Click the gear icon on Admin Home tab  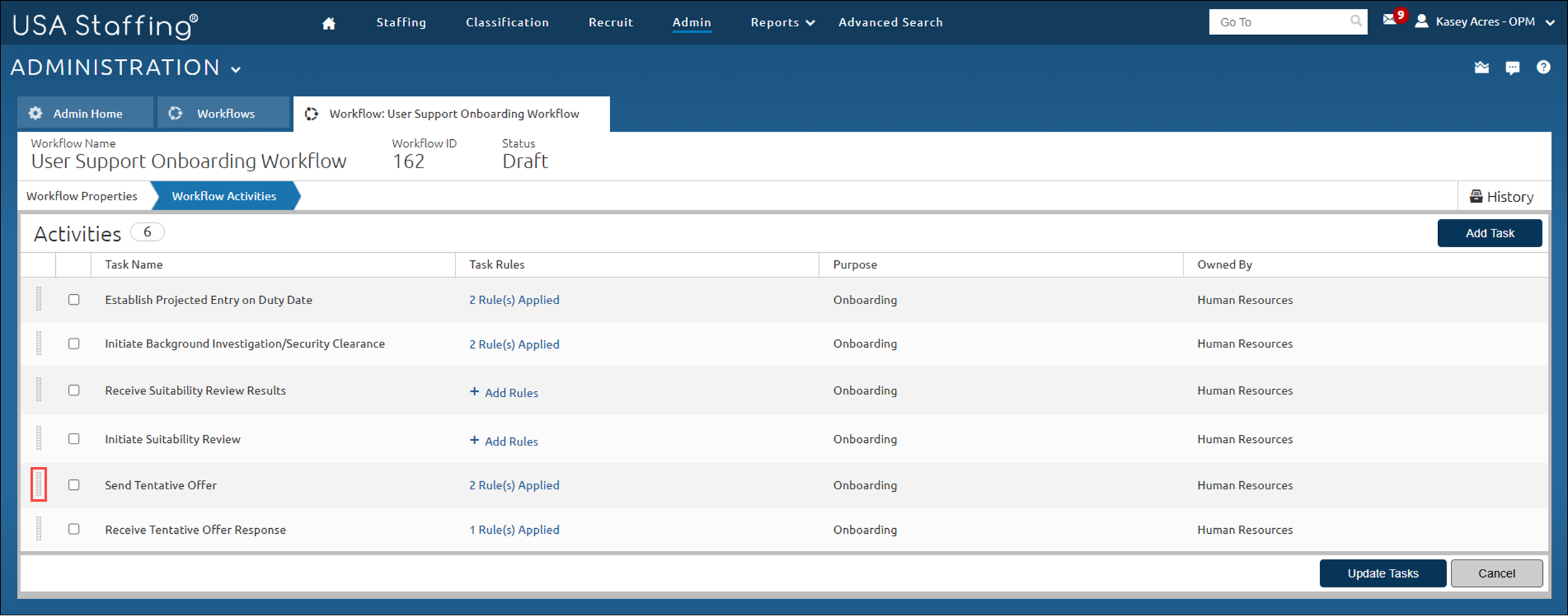36,113
